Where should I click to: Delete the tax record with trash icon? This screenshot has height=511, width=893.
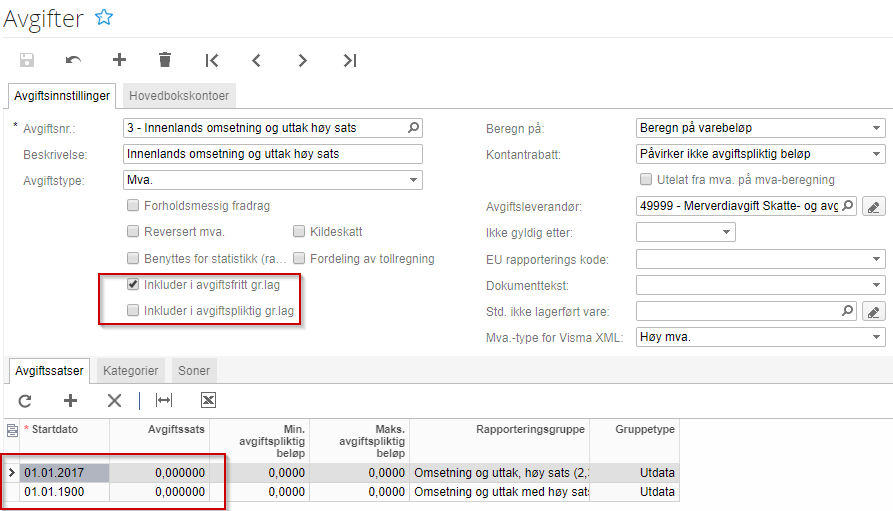[x=165, y=60]
